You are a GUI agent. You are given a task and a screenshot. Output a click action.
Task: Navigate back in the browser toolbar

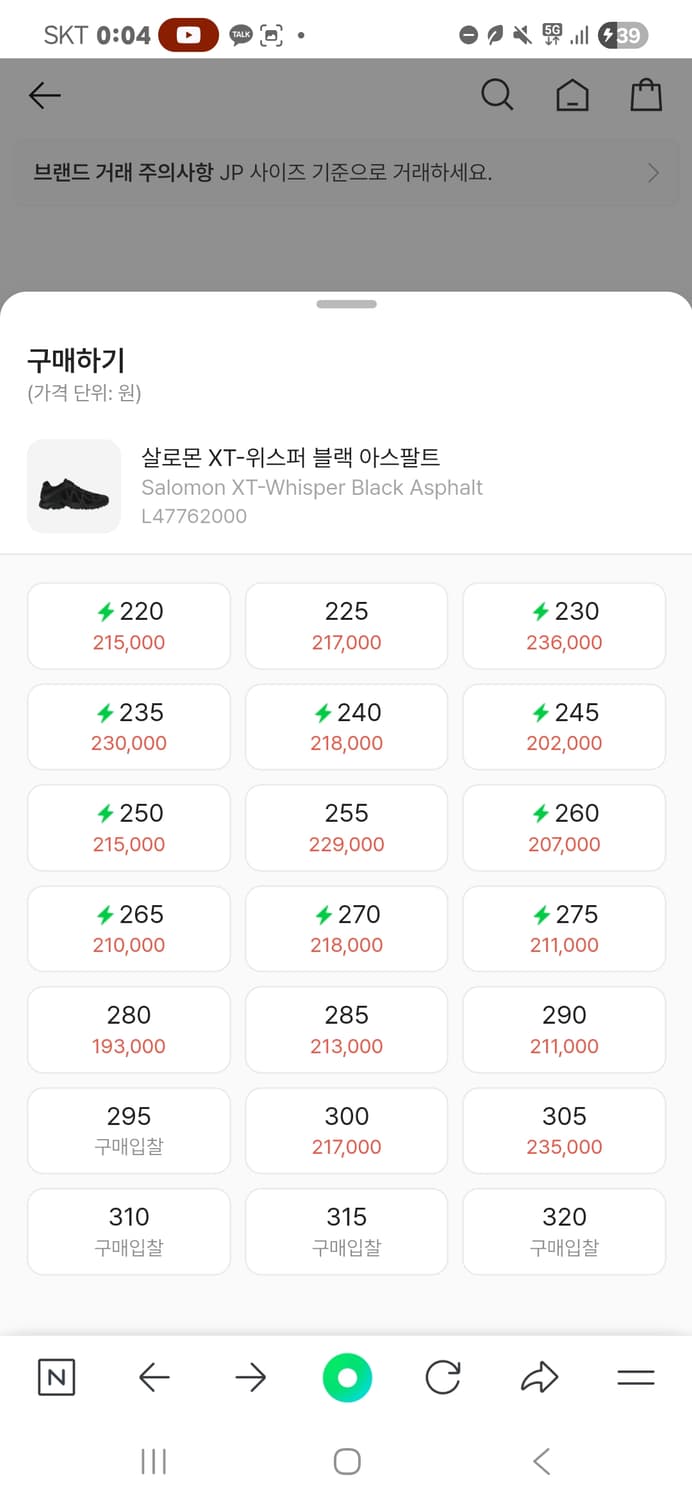tap(154, 1377)
